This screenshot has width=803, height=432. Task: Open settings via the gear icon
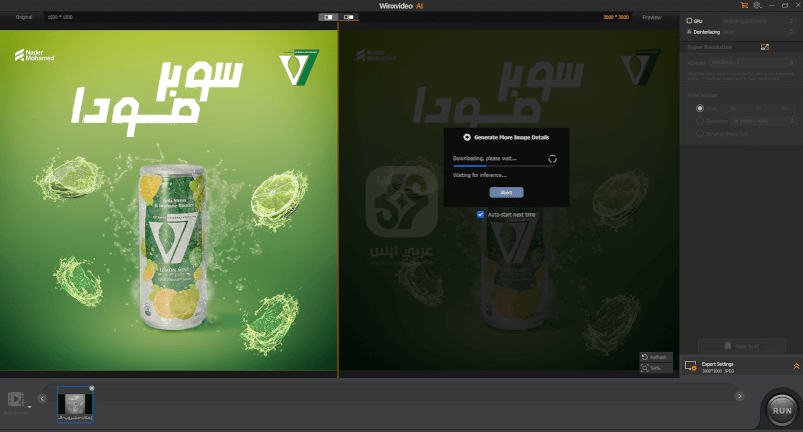pyautogui.click(x=757, y=5)
